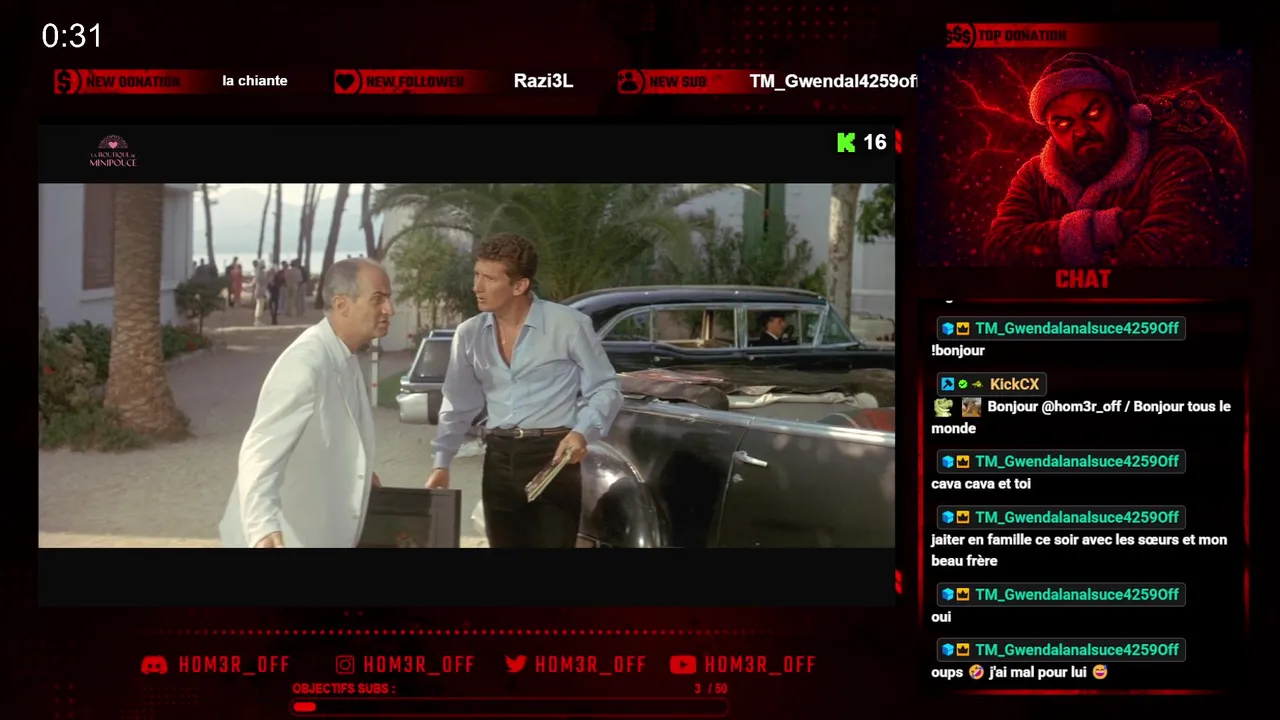Click the NEW FOLLOWER label

pos(414,82)
